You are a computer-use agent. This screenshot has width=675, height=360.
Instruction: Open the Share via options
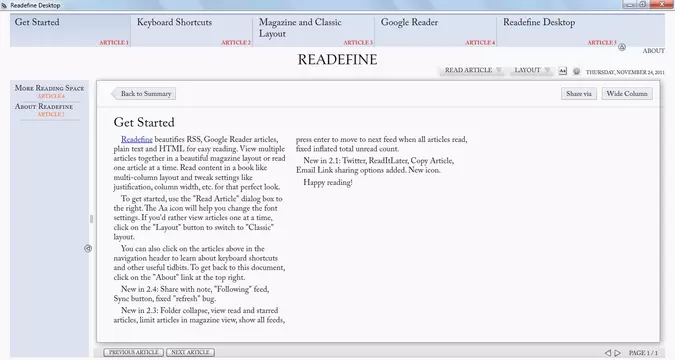coord(579,93)
